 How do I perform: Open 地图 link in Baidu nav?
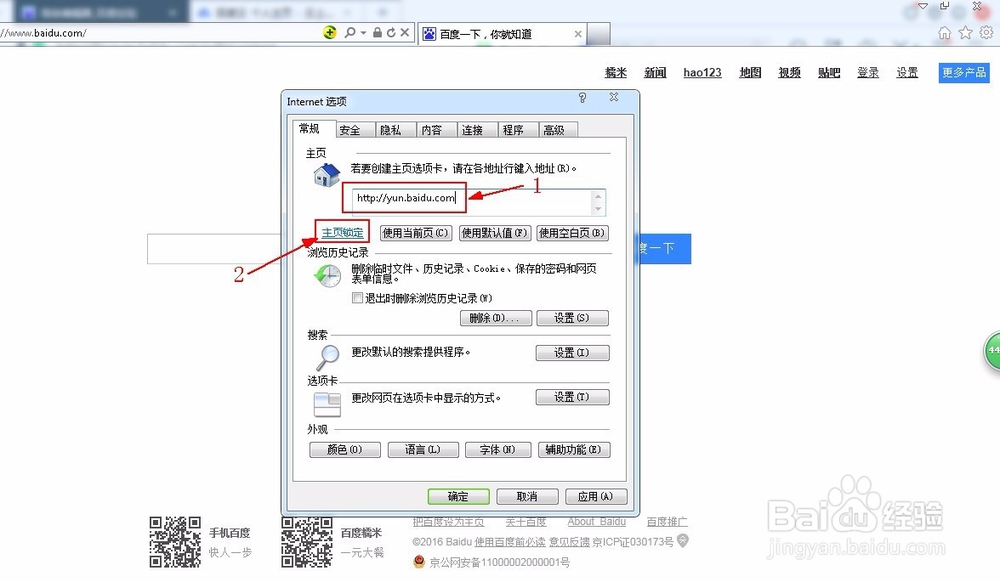click(750, 73)
